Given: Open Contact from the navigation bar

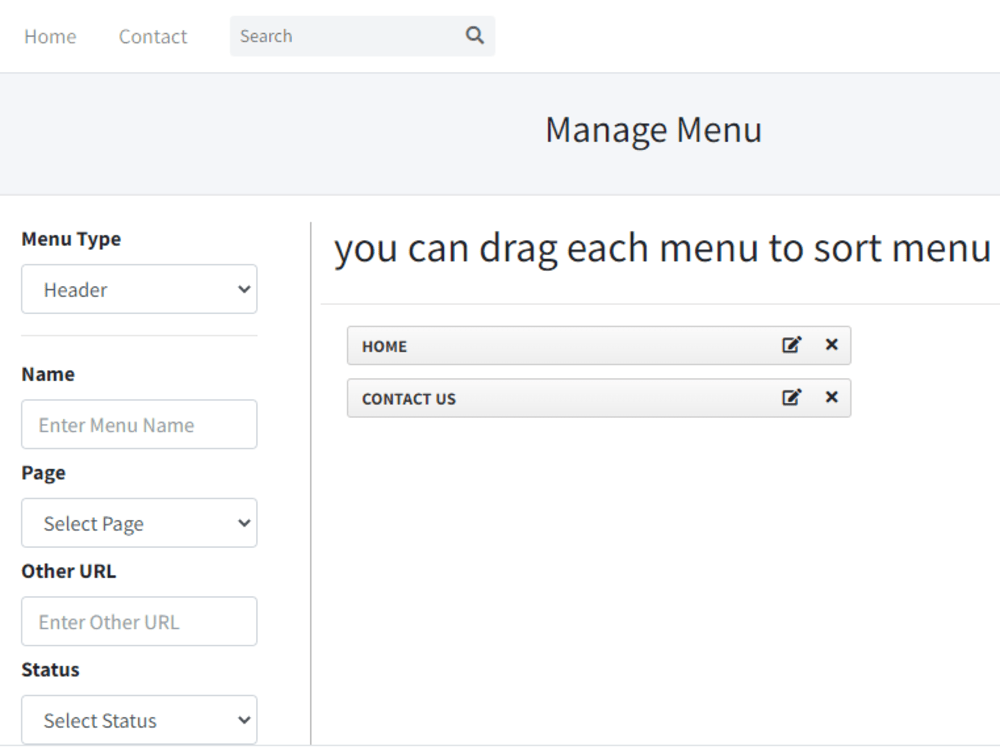Looking at the screenshot, I should tap(152, 36).
